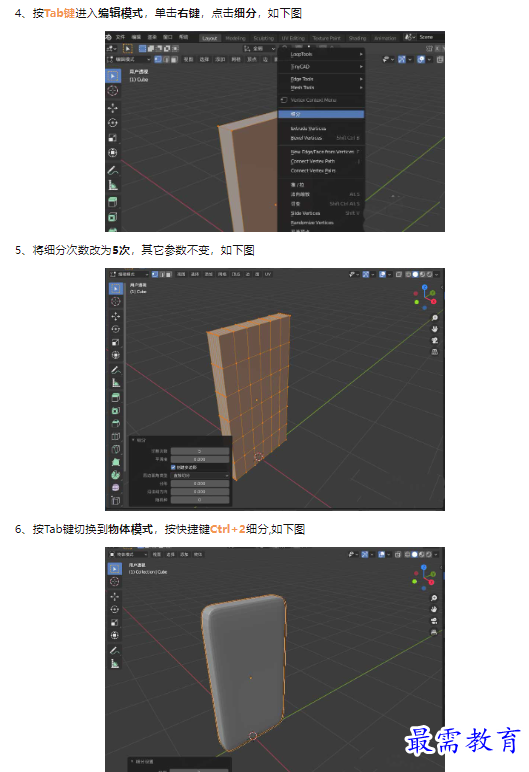Screen dimensions: 529x772
Task: Select the Cursor tool in the first Blender screenshot
Action: (x=113, y=91)
